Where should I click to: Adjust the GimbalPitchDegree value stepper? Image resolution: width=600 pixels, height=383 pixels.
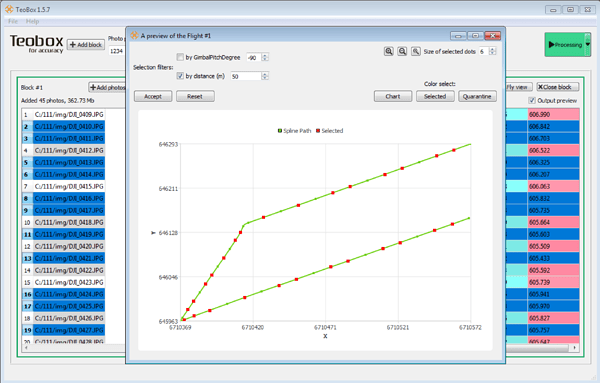[x=265, y=57]
